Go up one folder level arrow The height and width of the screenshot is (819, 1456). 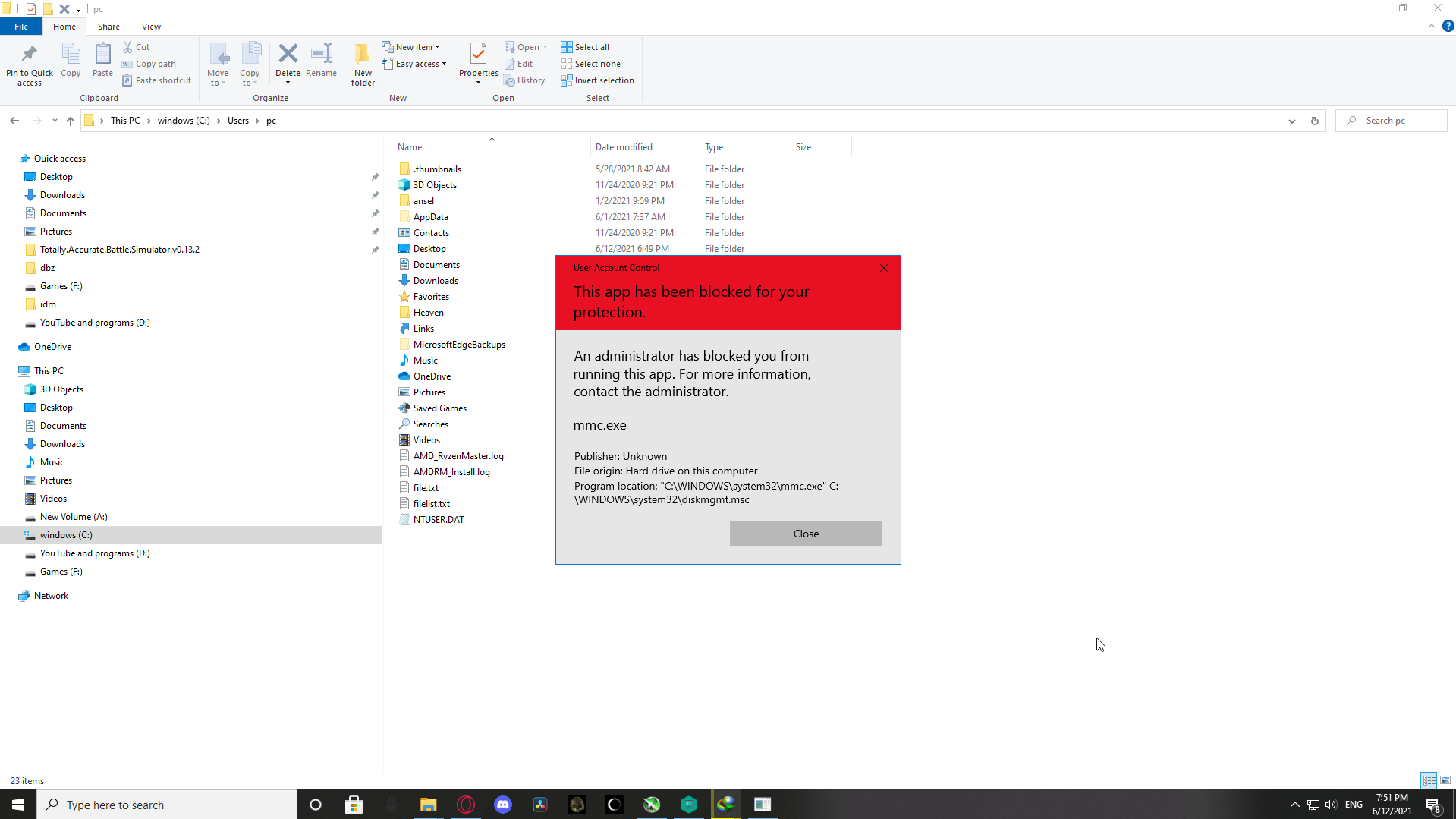[71, 121]
